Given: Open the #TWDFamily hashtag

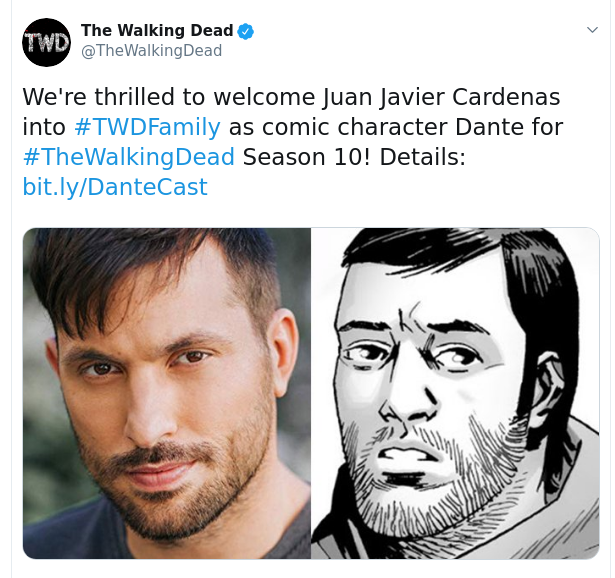Looking at the screenshot, I should pos(147,127).
